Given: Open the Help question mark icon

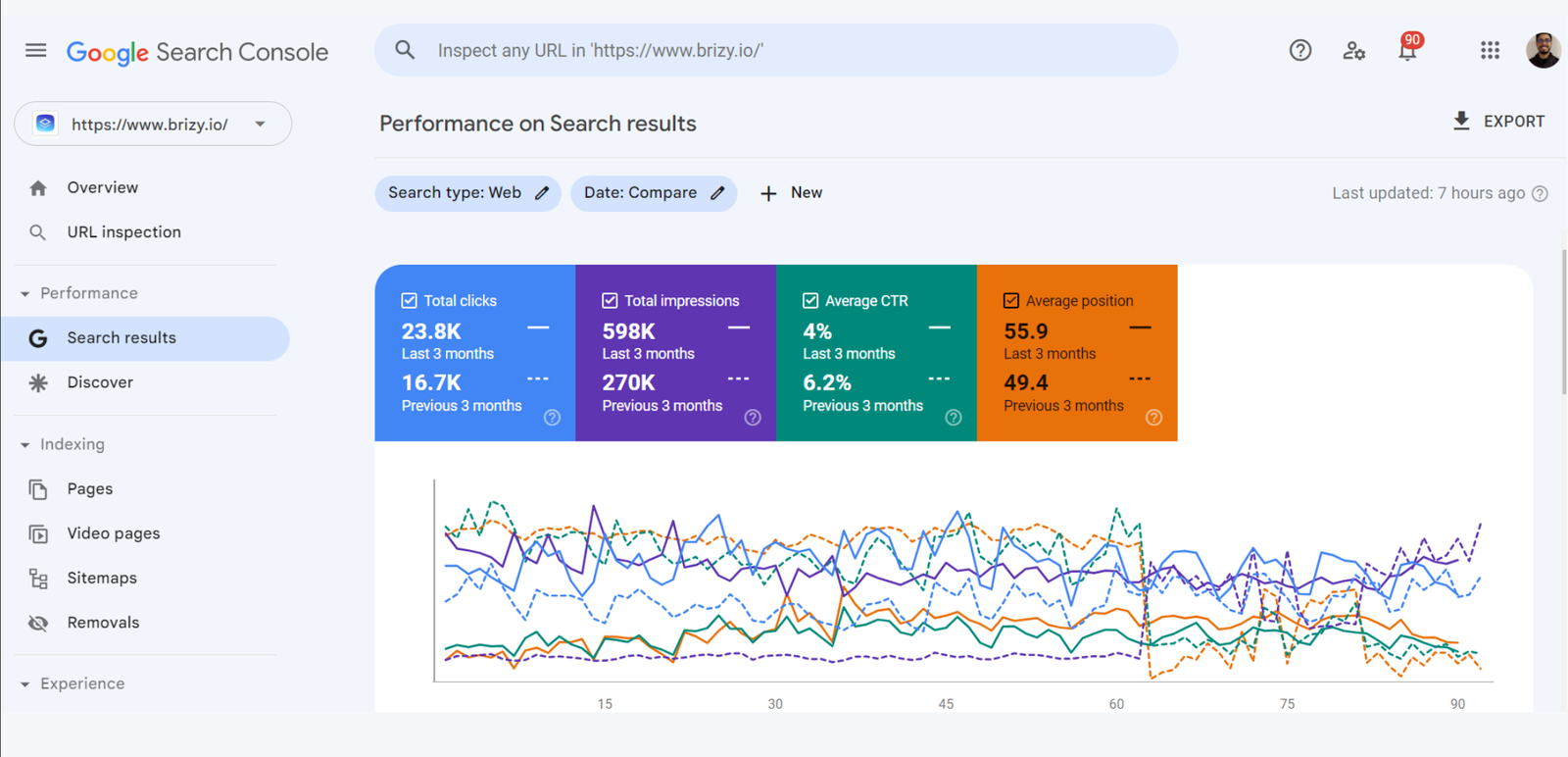Looking at the screenshot, I should [1300, 50].
